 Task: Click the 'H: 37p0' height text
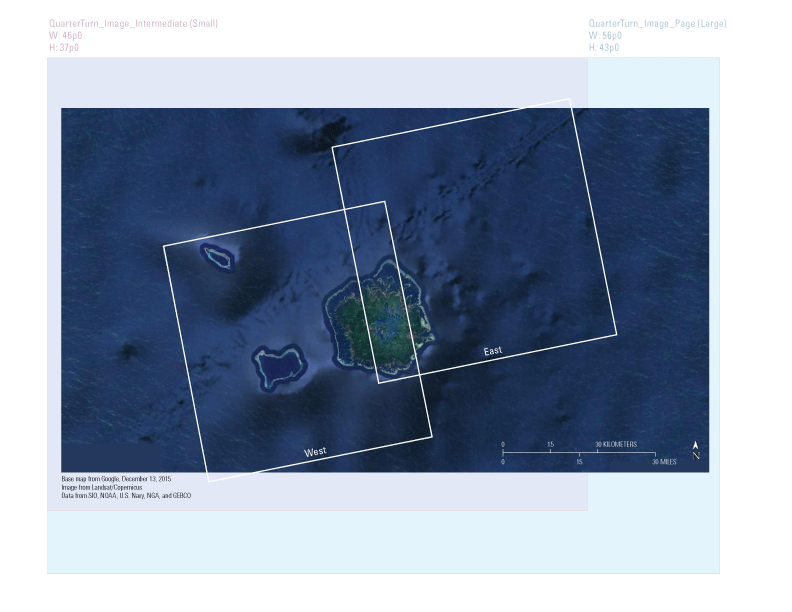point(65,47)
